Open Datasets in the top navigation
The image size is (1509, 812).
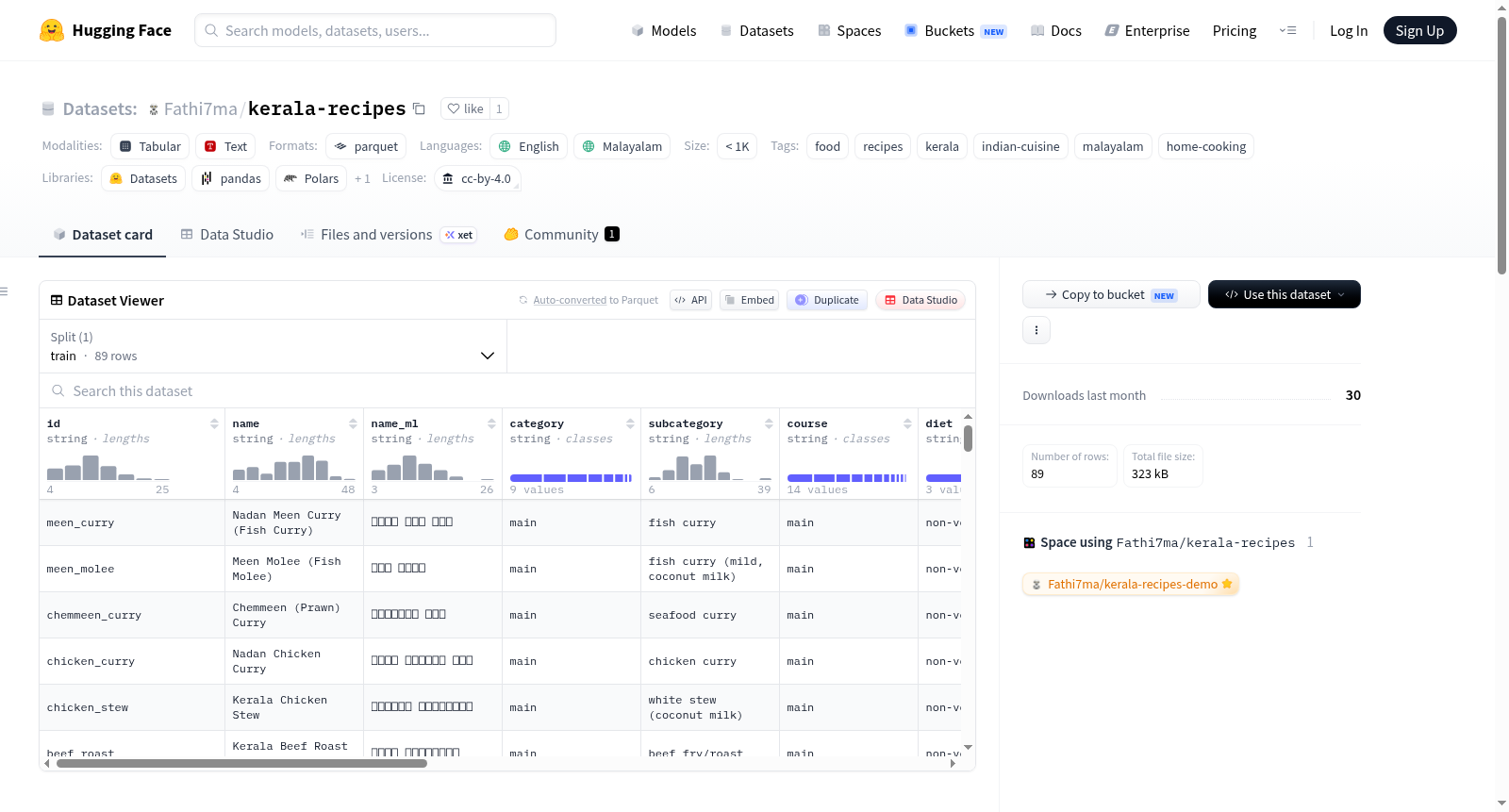click(x=756, y=31)
